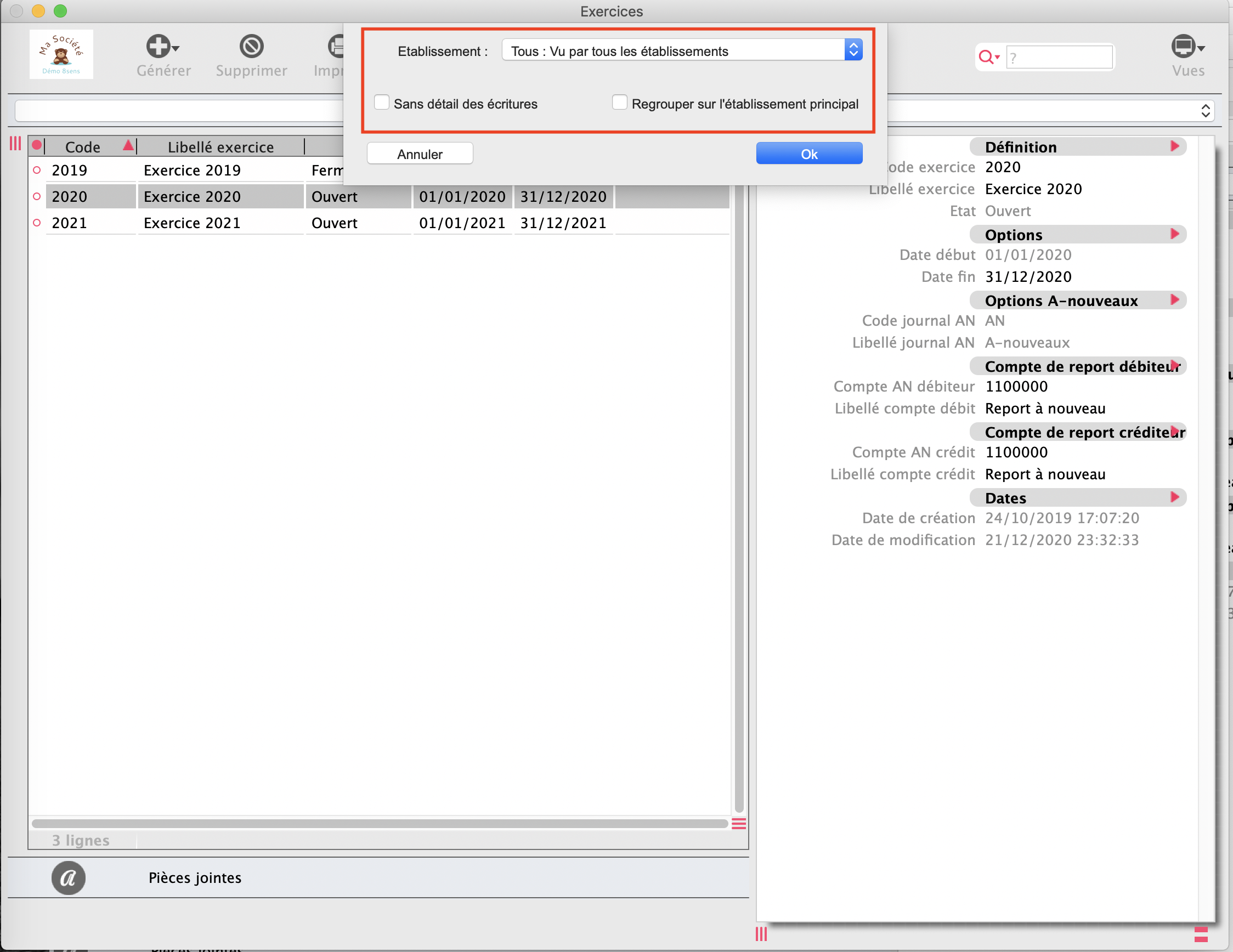1233x952 pixels.
Task: Click the Code journal AN value
Action: coord(995,320)
